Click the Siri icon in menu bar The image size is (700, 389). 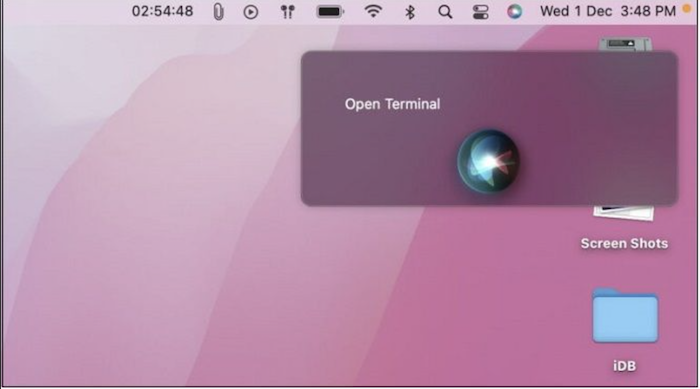pyautogui.click(x=514, y=12)
